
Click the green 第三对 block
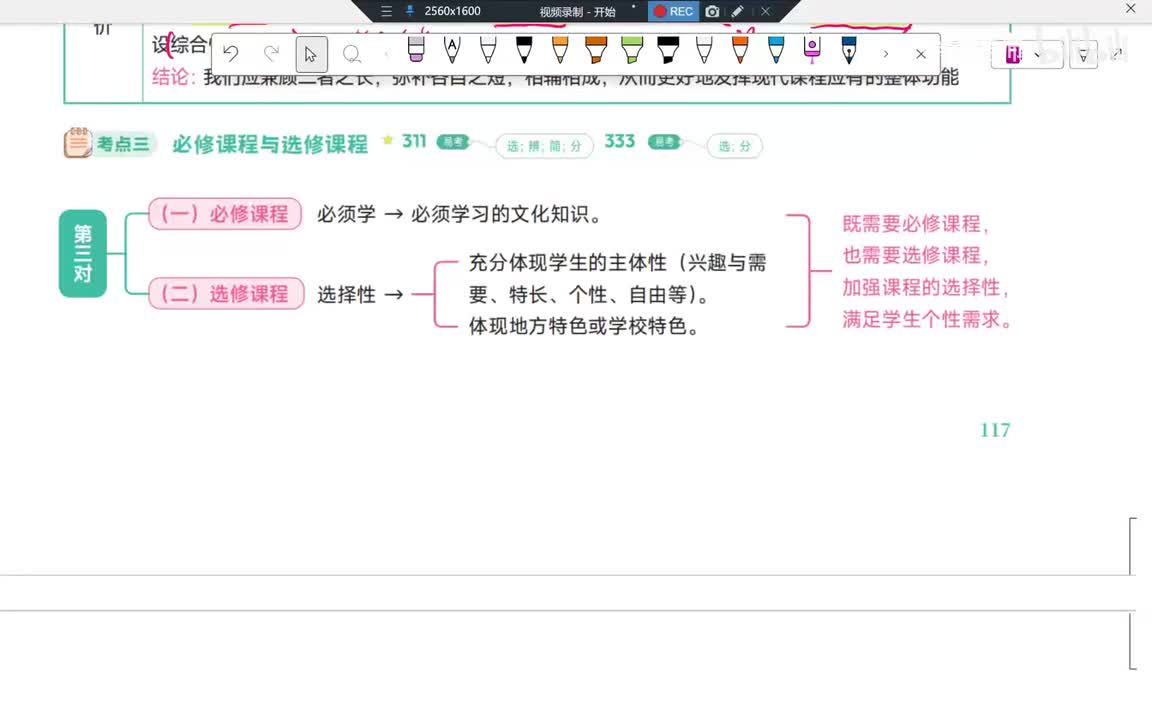click(x=82, y=253)
